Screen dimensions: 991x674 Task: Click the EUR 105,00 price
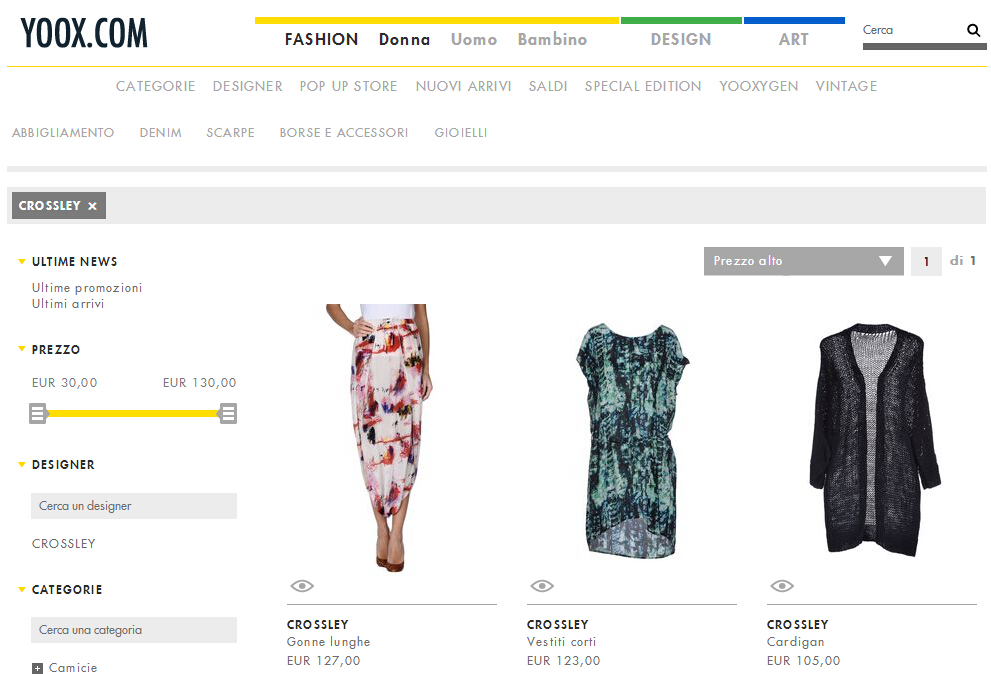tap(803, 661)
